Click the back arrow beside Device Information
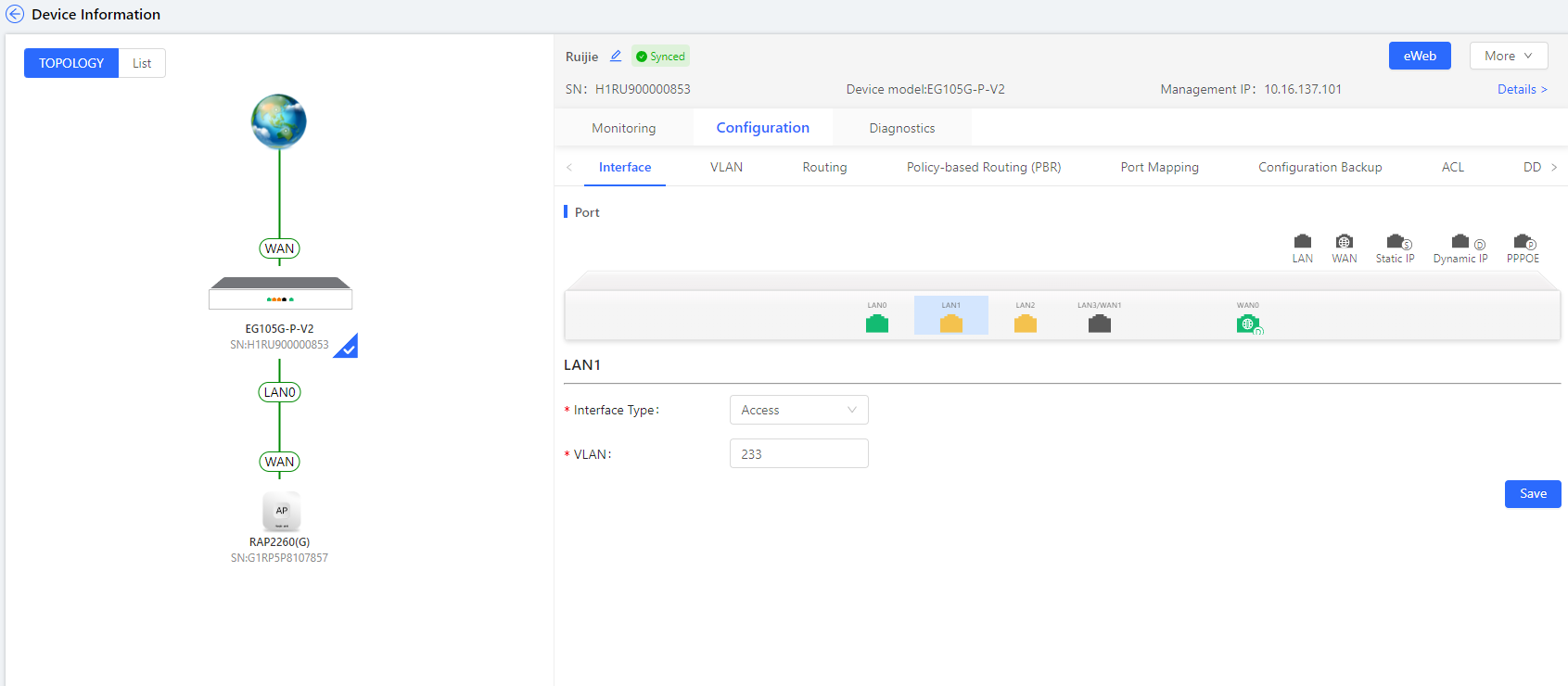The image size is (1568, 686). pyautogui.click(x=15, y=14)
